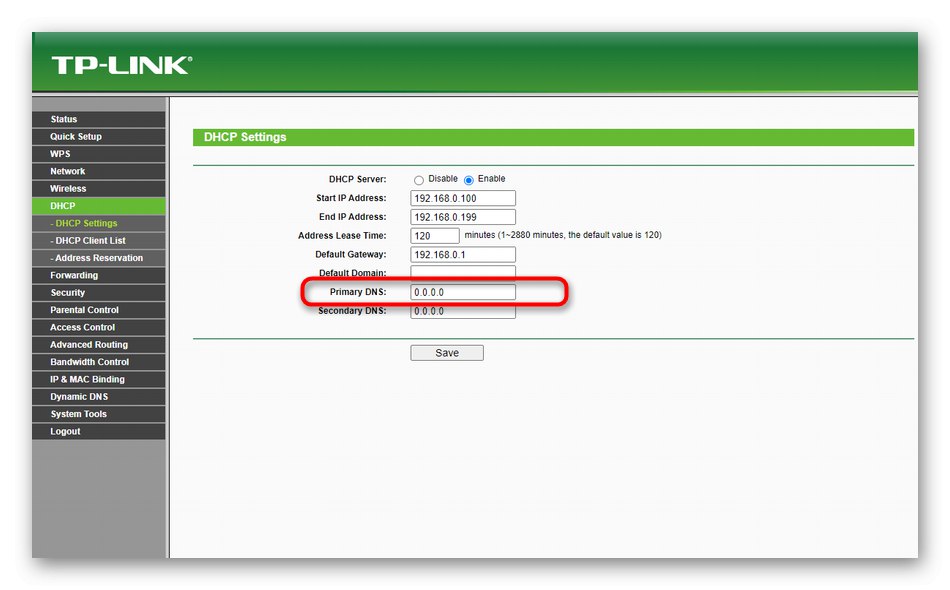
Task: Open Parental Control page
Action: [99, 310]
